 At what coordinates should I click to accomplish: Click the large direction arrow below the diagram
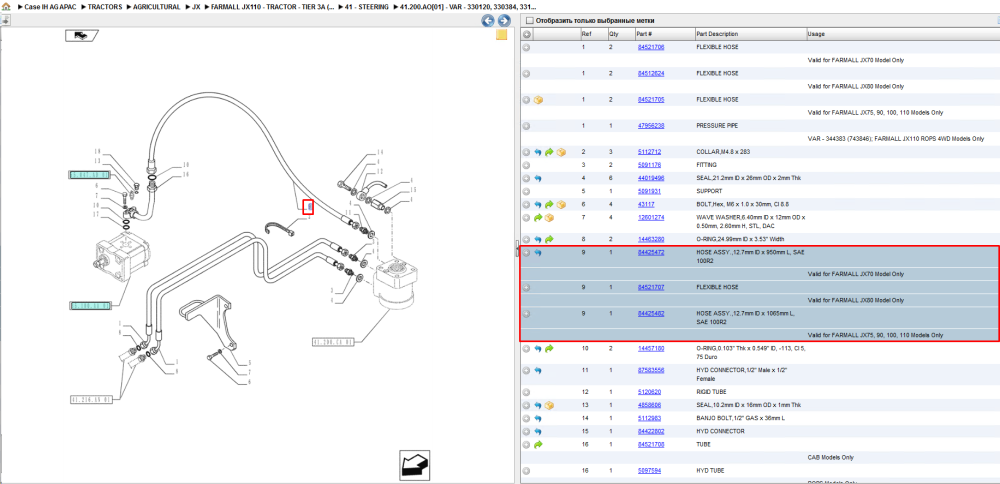tap(416, 464)
